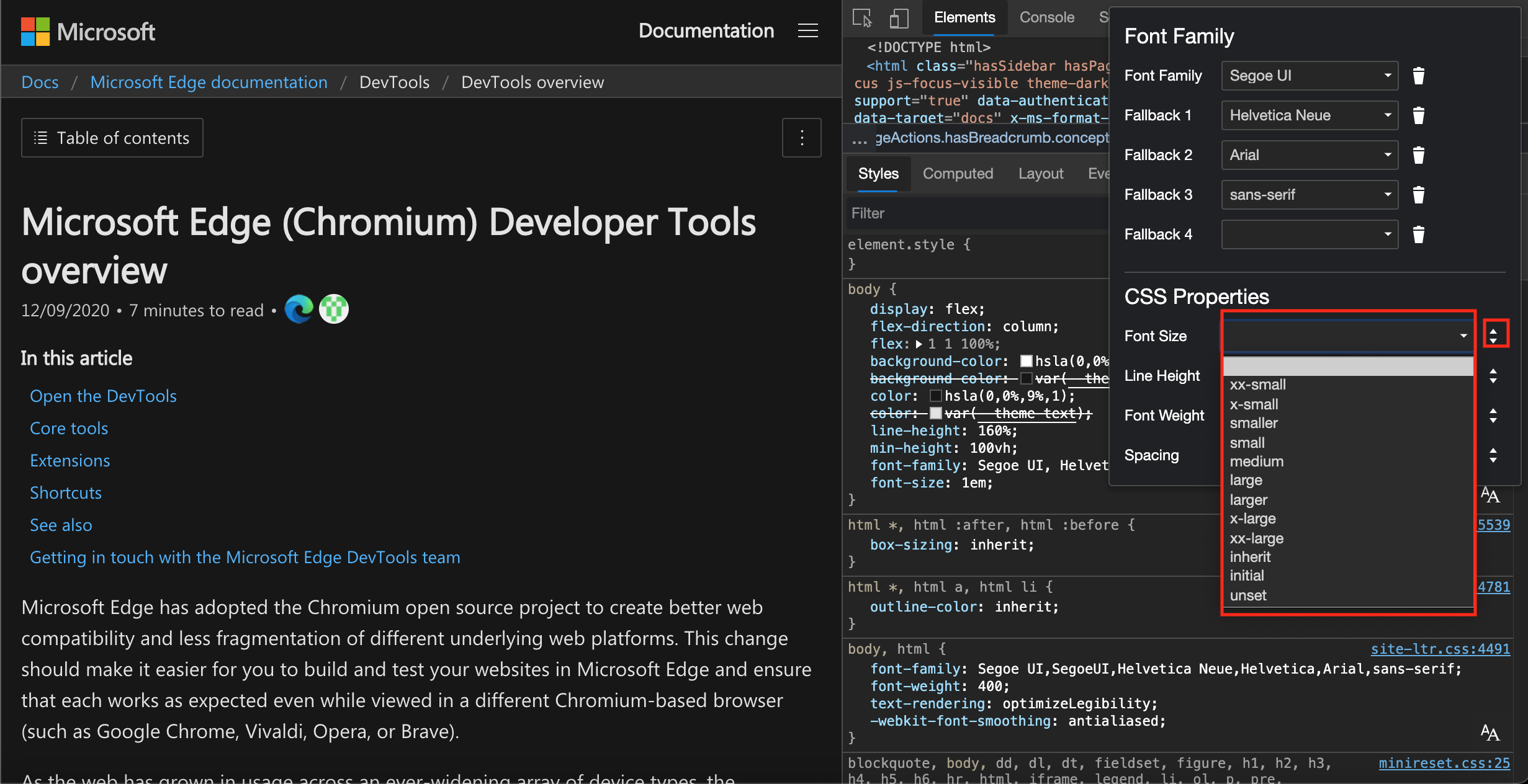The width and height of the screenshot is (1528, 784).
Task: Click the Table of contents toggle button
Action: [112, 138]
